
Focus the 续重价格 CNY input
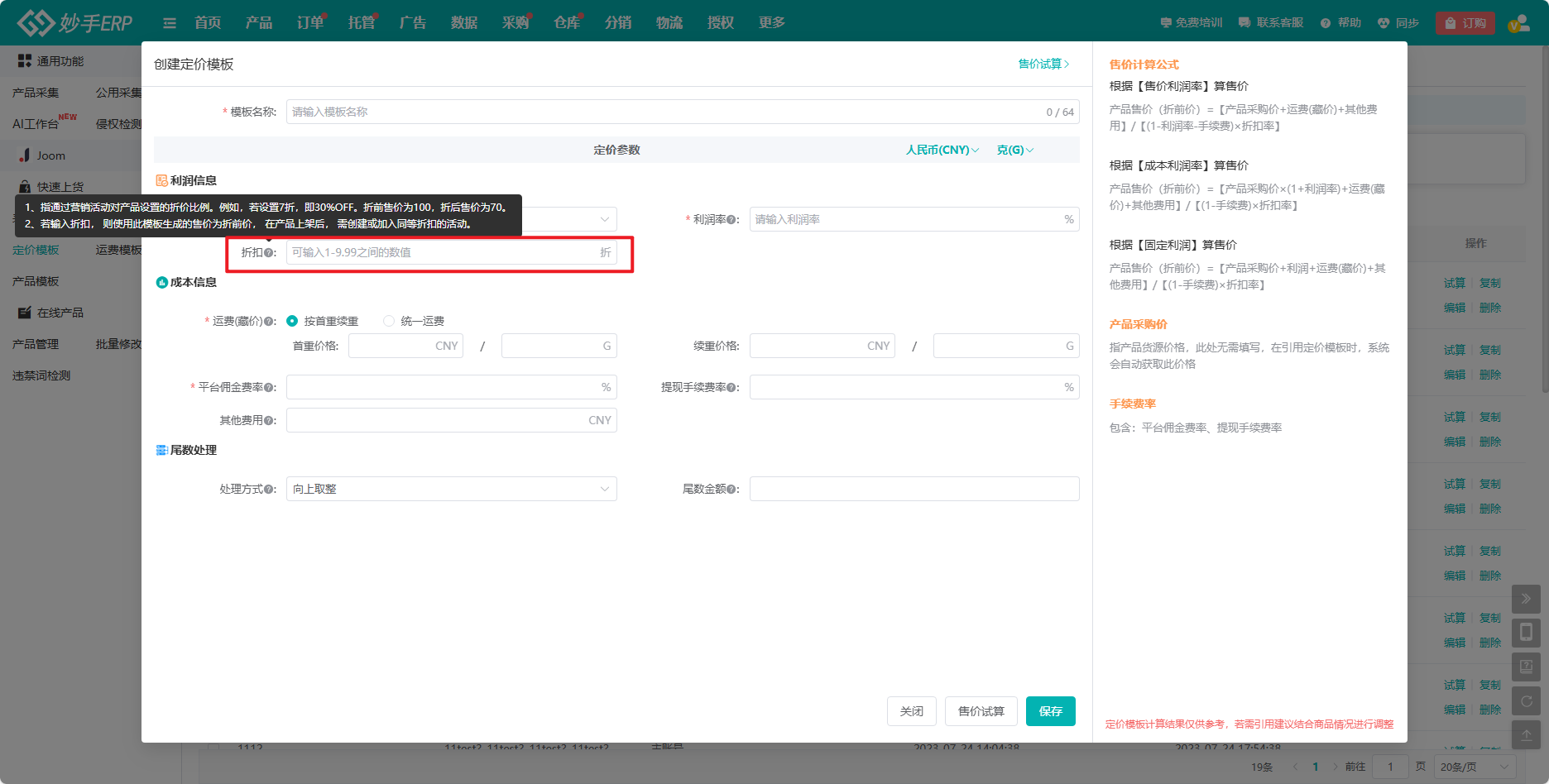click(x=822, y=346)
